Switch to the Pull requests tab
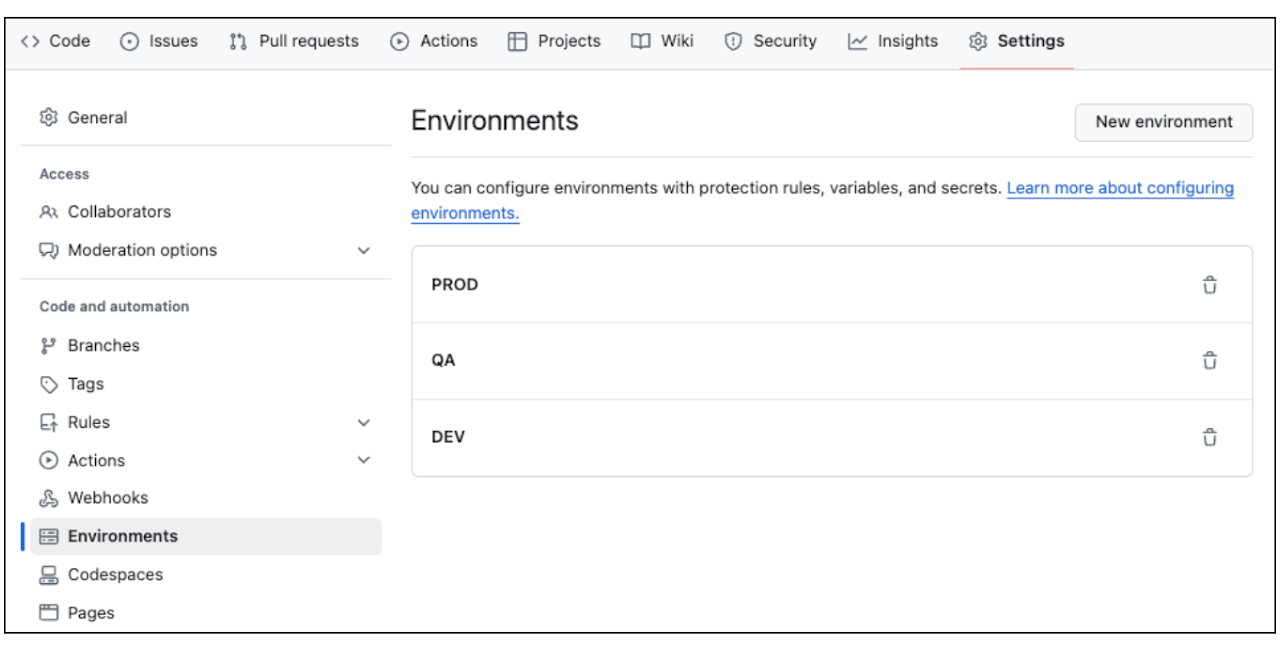1280x647 pixels. pos(294,41)
